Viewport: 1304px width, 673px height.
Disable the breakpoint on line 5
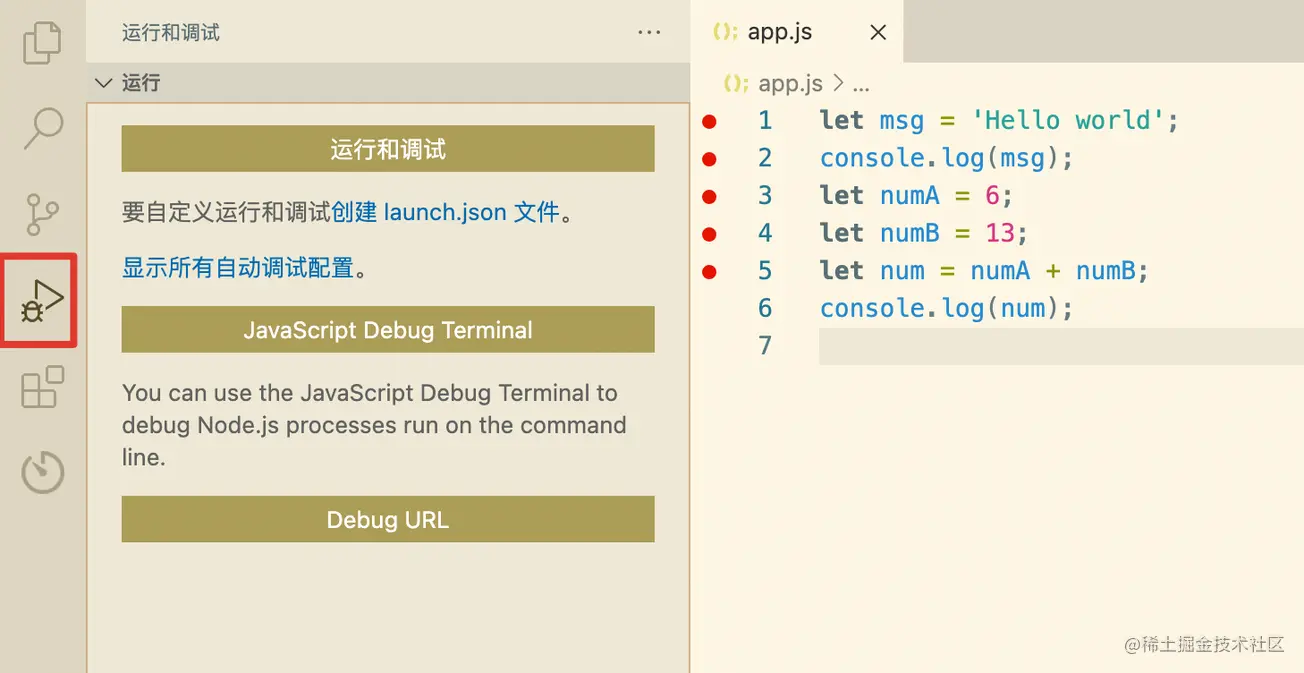coord(709,271)
